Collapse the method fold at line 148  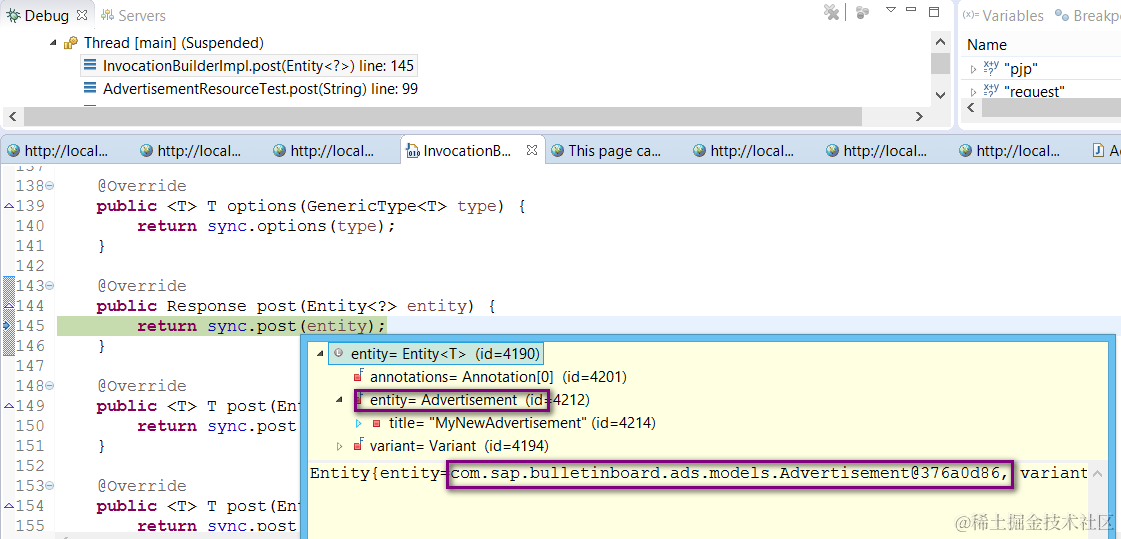[x=50, y=386]
